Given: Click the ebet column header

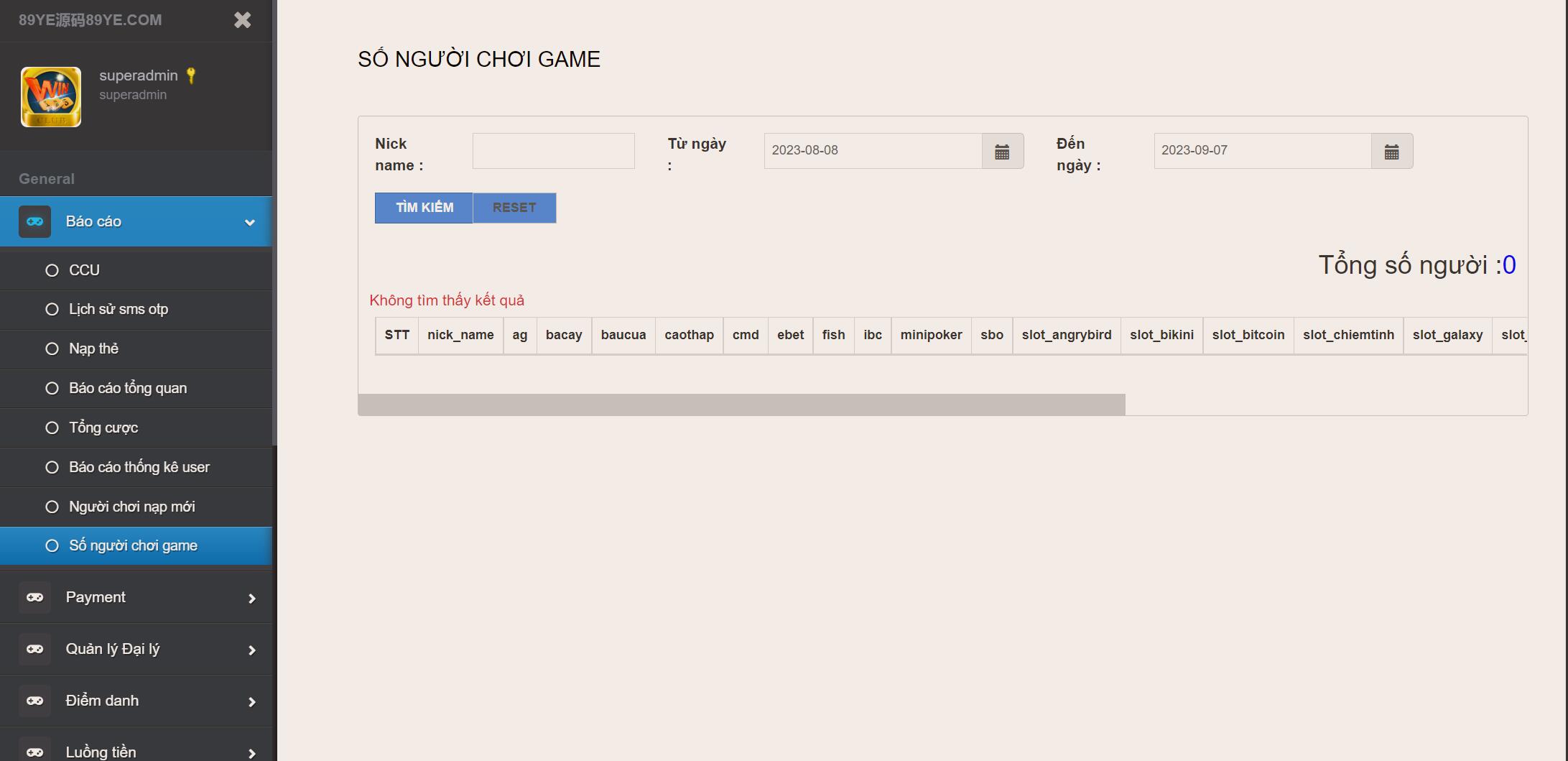Looking at the screenshot, I should coord(791,336).
